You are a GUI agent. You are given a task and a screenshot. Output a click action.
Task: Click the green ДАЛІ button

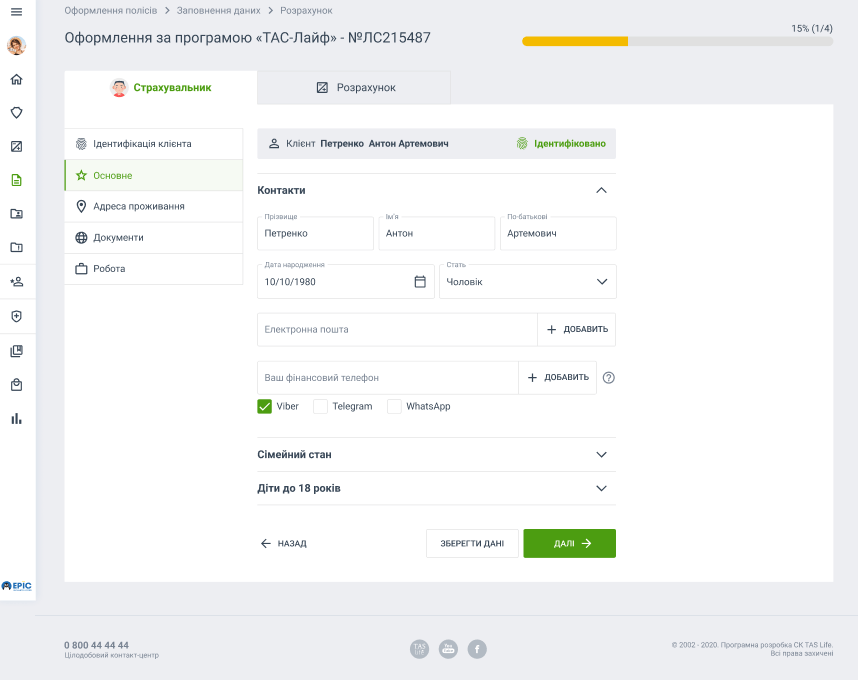pos(569,543)
